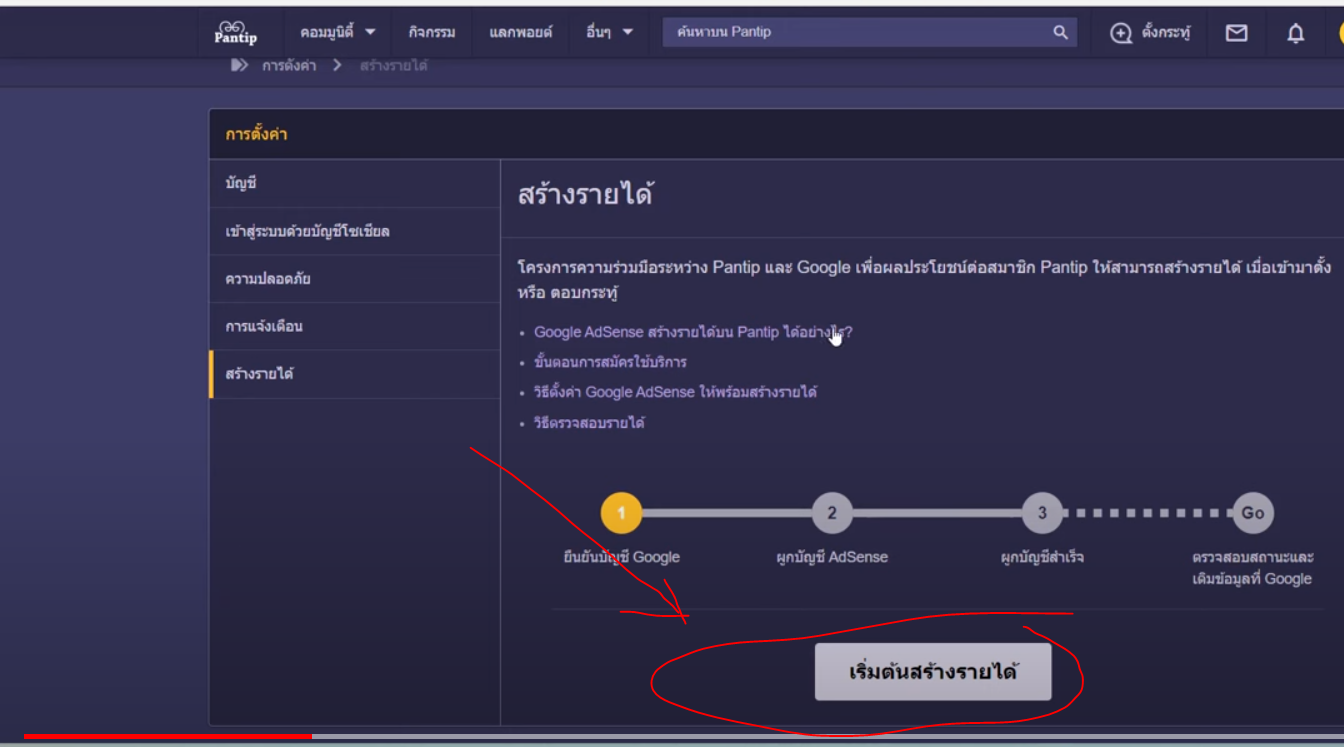Click the ตรวจสอบสถานะและเติมข้อมูลที่ Google label
The height and width of the screenshot is (747, 1344).
click(x=1253, y=568)
